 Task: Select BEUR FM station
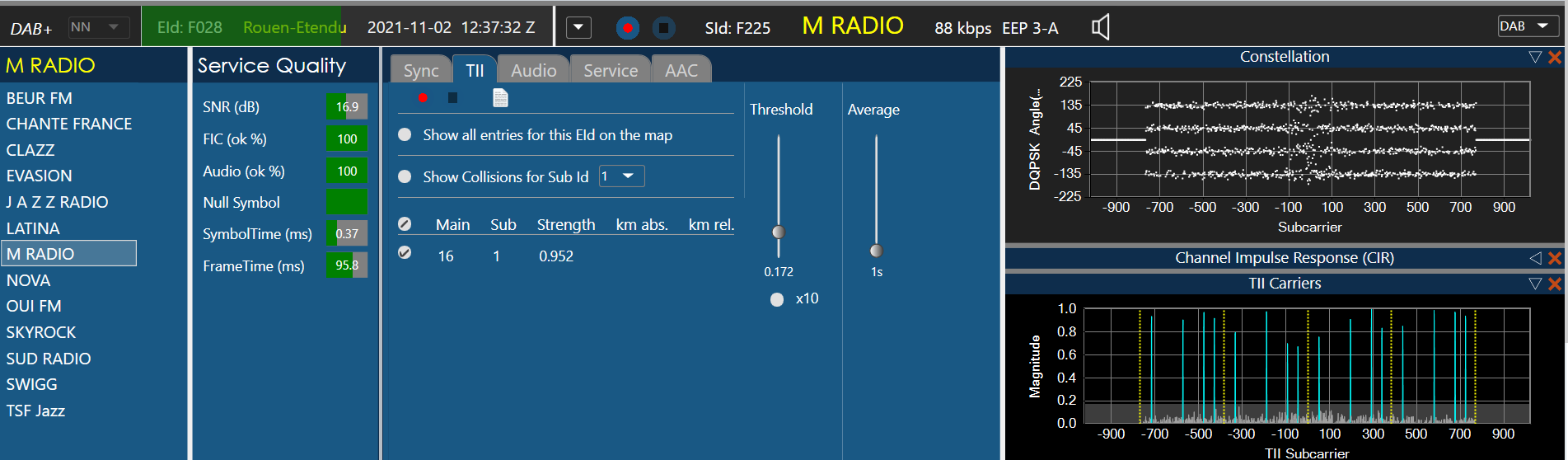coord(40,98)
